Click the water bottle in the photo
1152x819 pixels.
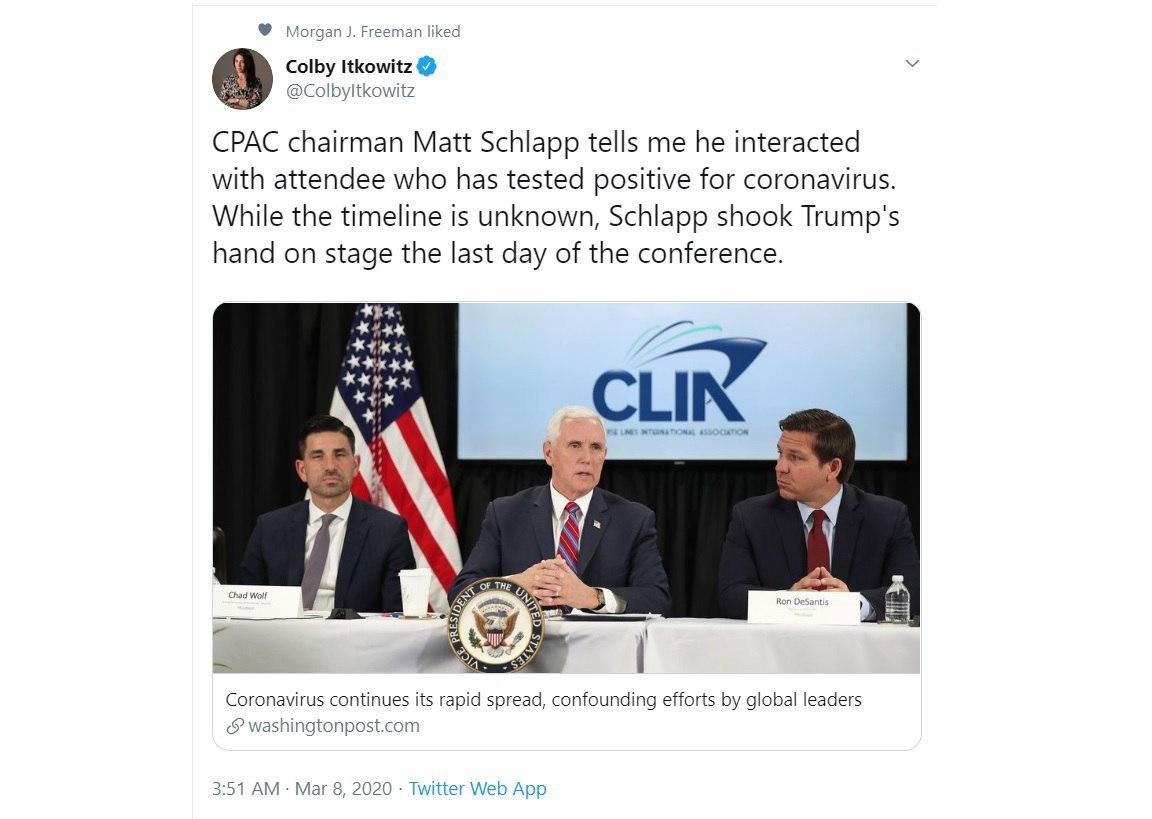click(897, 600)
